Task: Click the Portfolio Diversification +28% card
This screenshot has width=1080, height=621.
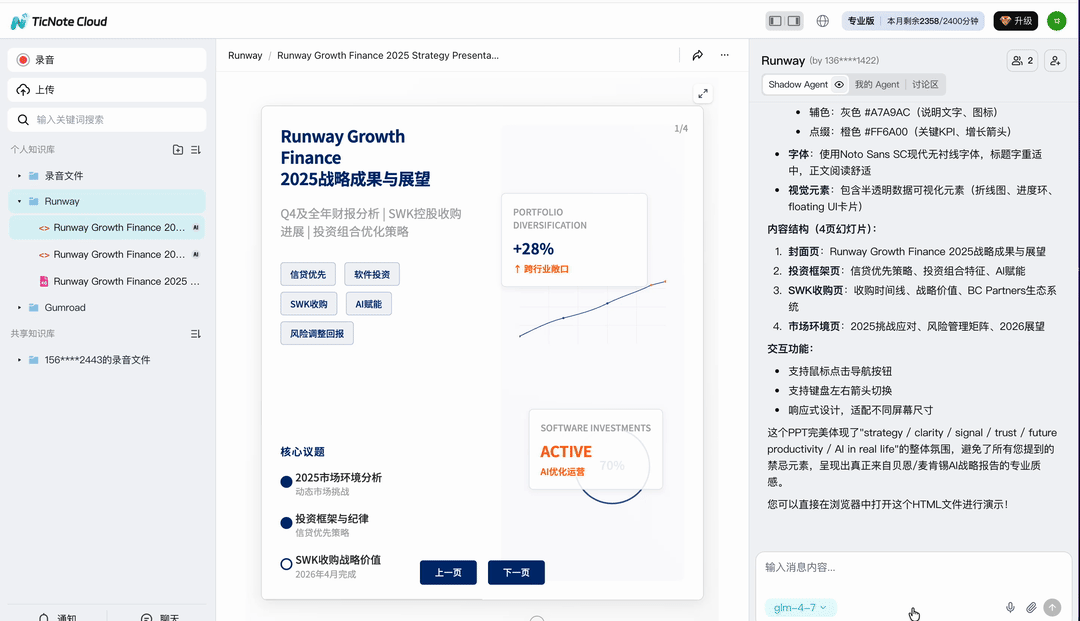Action: (x=574, y=240)
